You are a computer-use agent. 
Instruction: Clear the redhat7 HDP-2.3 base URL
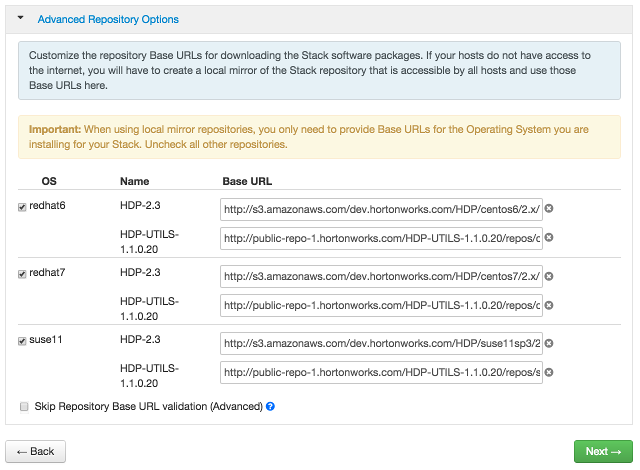[549, 276]
